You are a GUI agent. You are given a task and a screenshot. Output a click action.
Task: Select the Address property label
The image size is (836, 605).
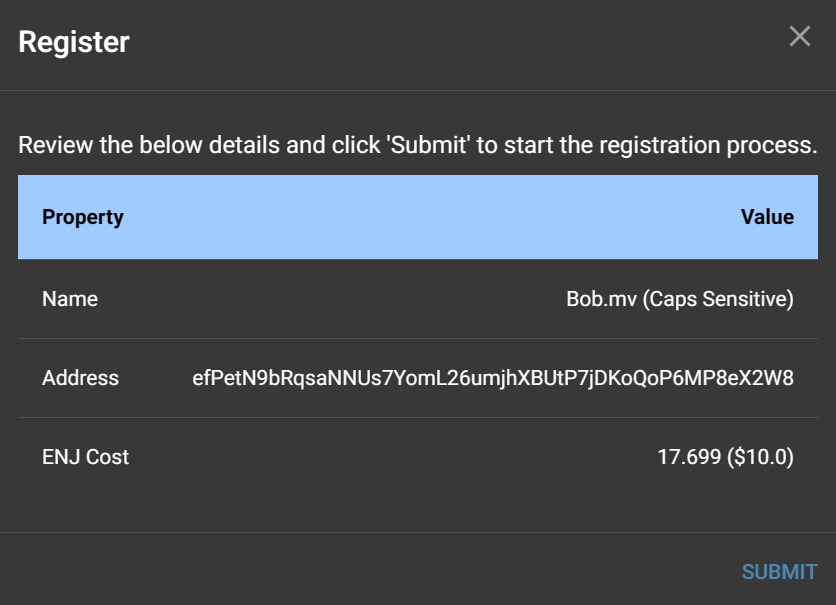click(80, 378)
